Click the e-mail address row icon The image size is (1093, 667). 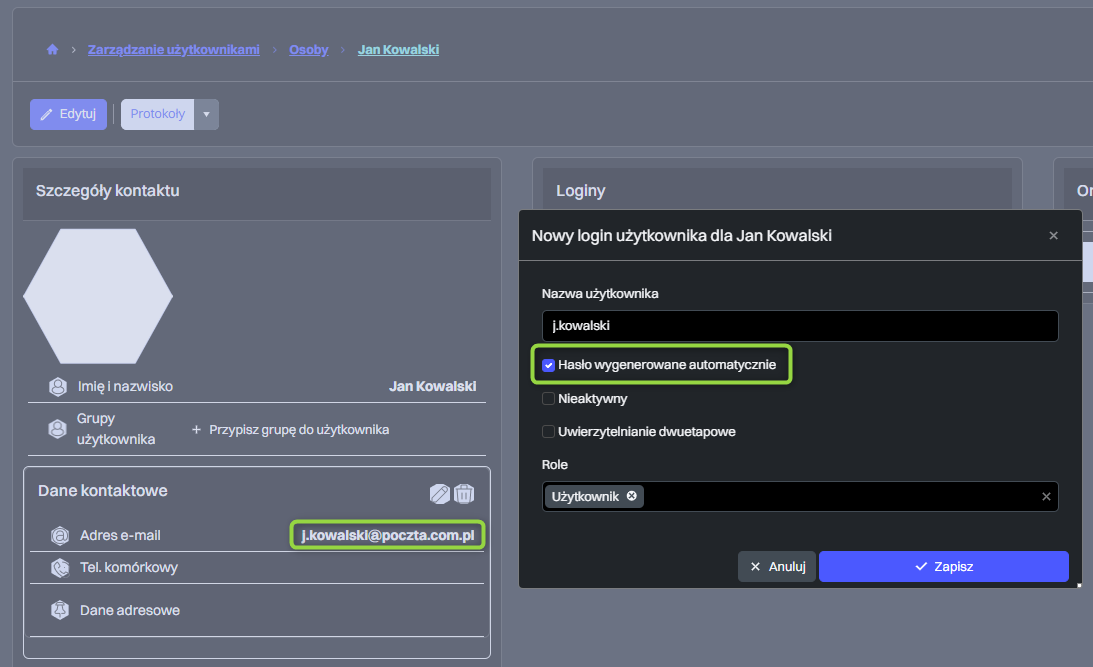(x=59, y=536)
